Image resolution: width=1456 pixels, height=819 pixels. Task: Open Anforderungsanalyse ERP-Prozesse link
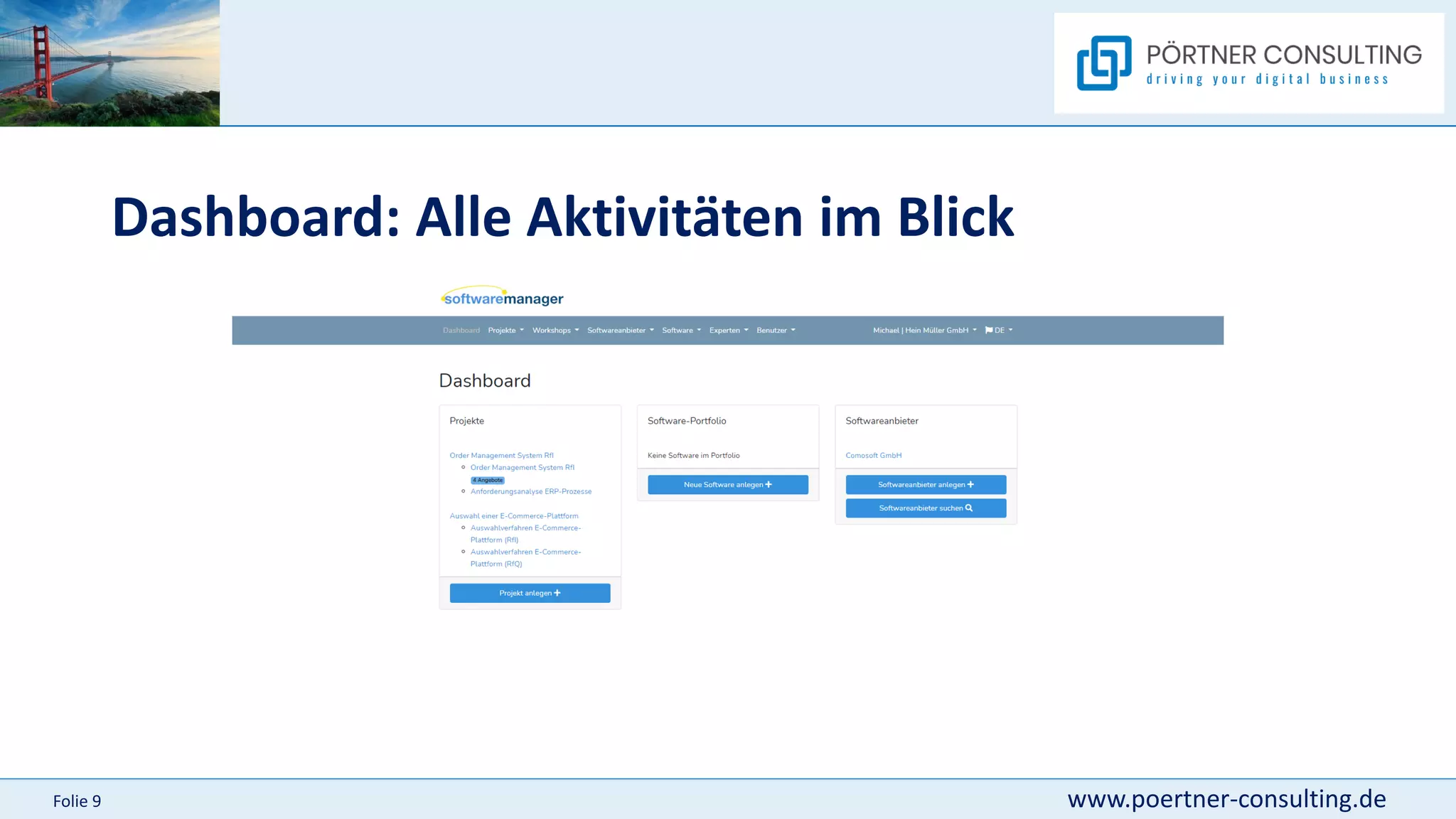(530, 492)
